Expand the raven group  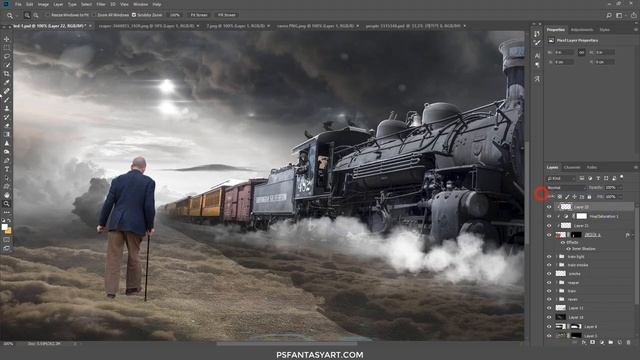click(x=556, y=300)
